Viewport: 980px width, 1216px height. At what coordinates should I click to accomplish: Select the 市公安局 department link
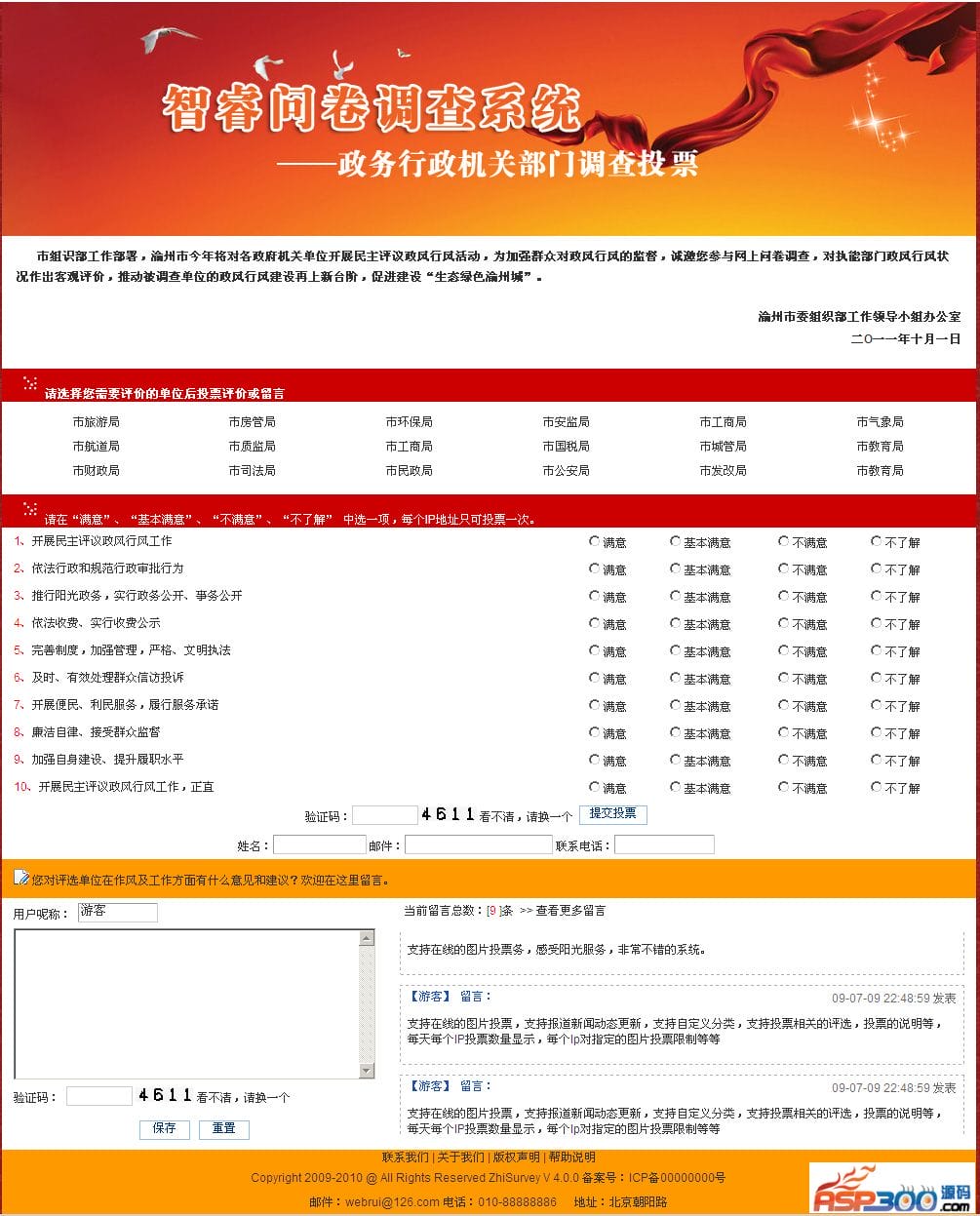click(568, 470)
